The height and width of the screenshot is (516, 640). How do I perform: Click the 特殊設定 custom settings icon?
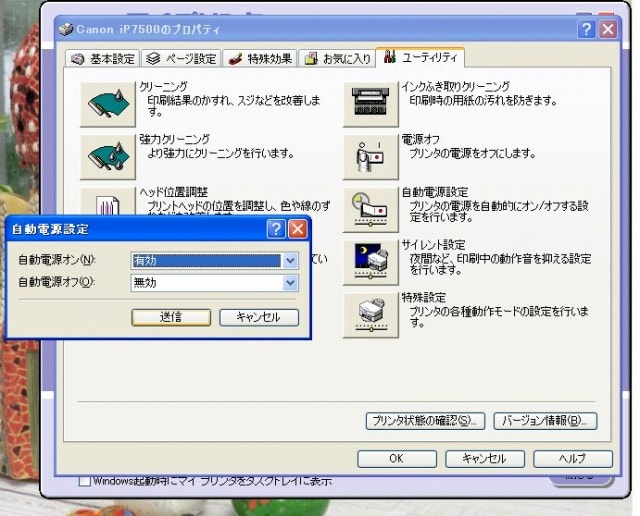370,315
